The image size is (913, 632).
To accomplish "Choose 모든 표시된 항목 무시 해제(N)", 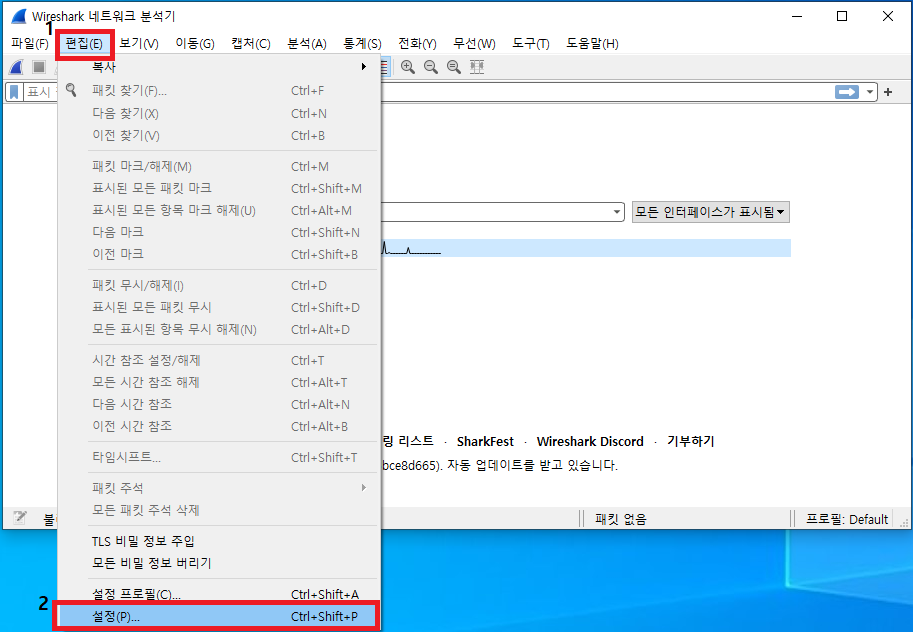I will click(219, 329).
